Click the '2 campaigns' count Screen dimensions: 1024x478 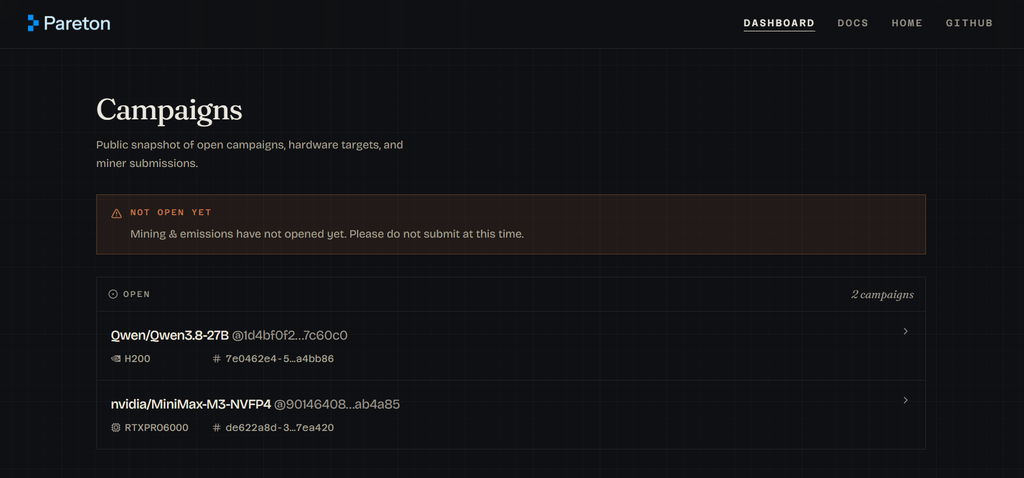pos(882,295)
